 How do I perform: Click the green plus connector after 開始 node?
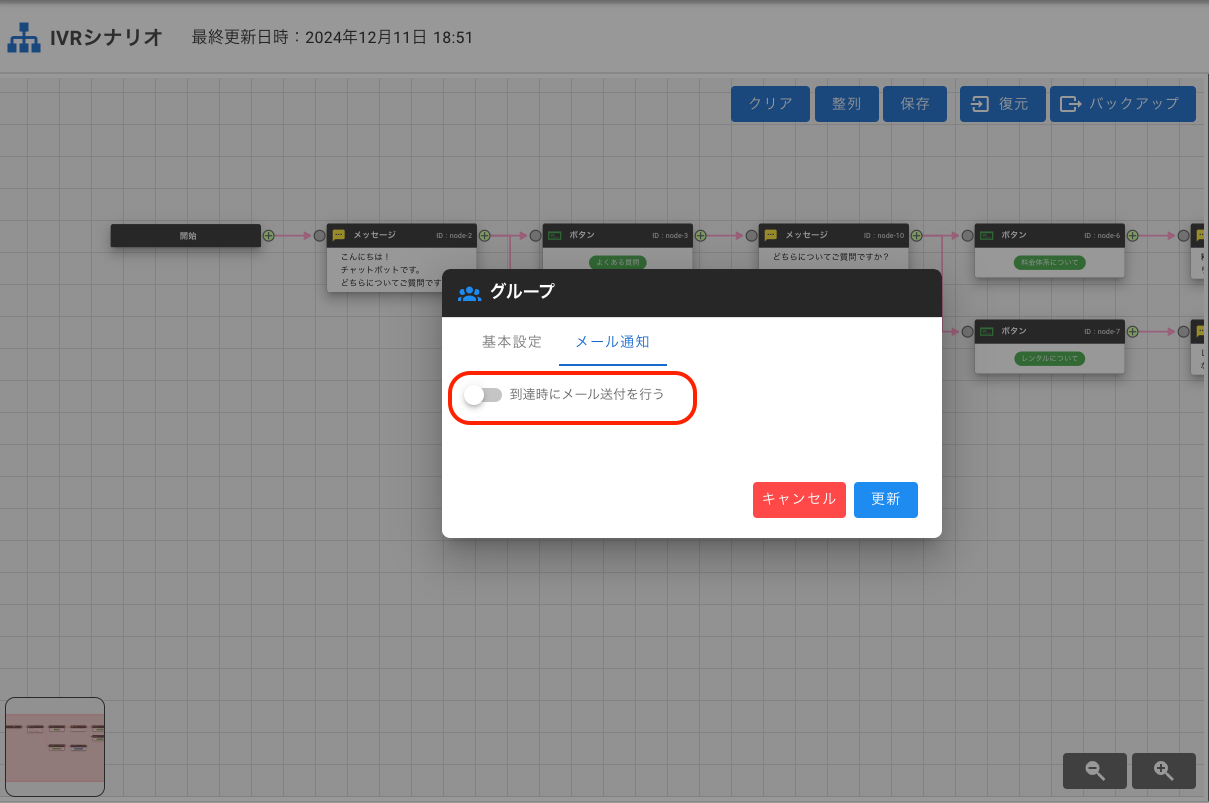[268, 236]
